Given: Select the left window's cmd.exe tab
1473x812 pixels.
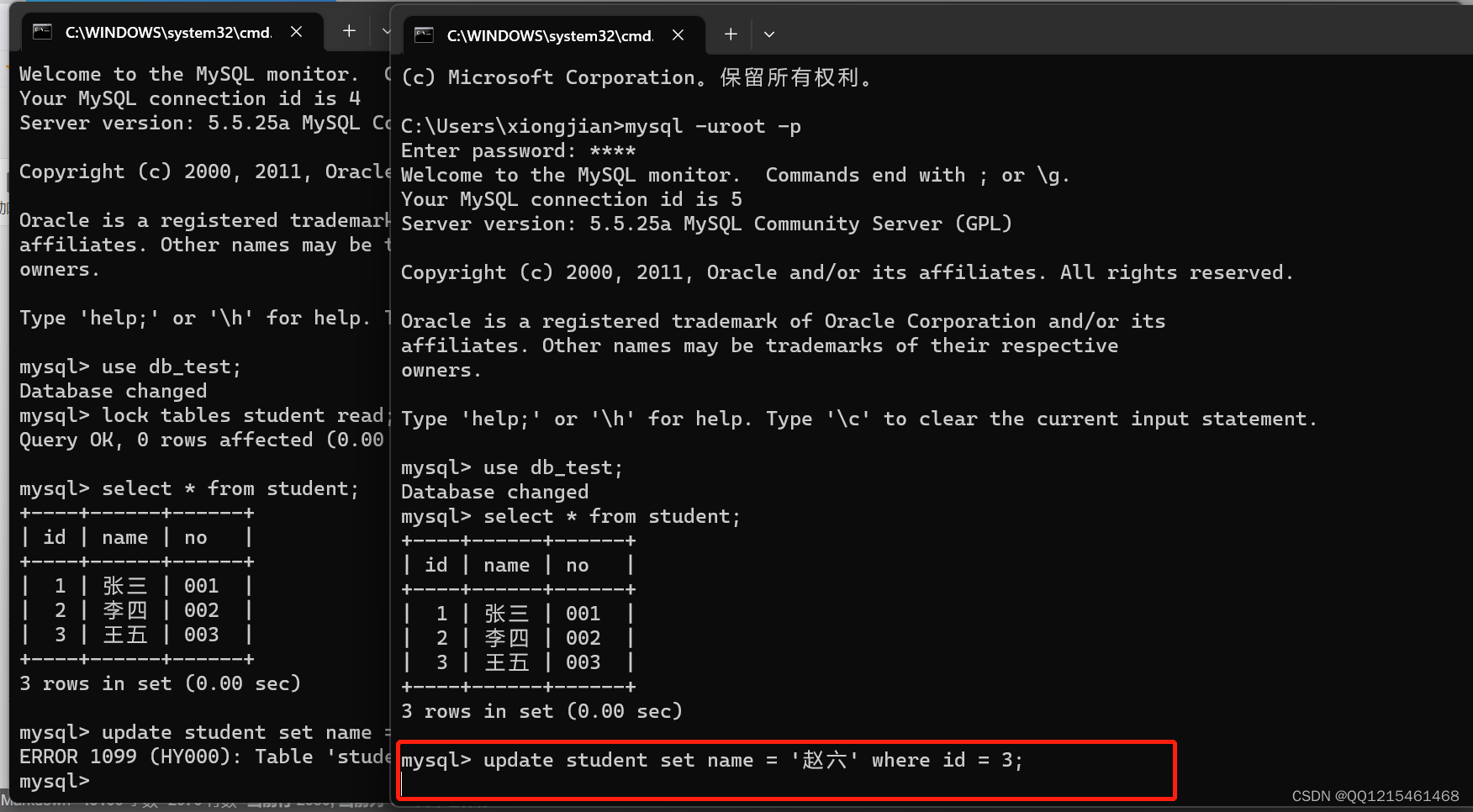Looking at the screenshot, I should (171, 32).
